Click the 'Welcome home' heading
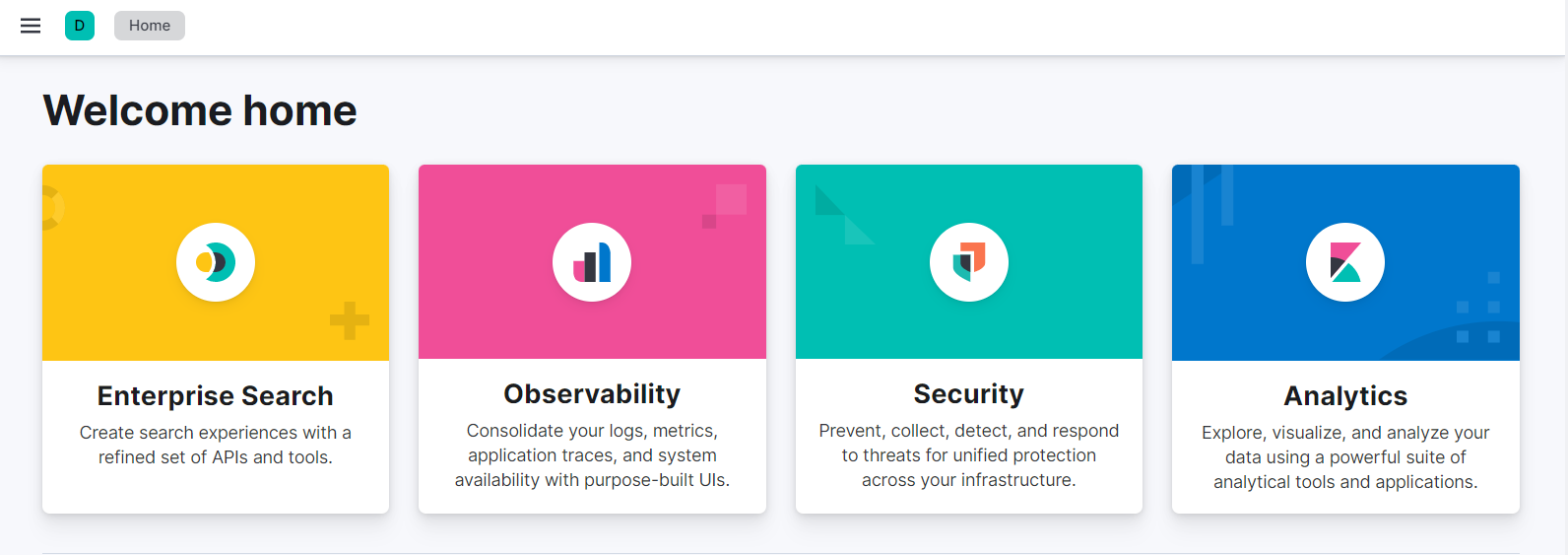The width and height of the screenshot is (1568, 555). pos(200,110)
